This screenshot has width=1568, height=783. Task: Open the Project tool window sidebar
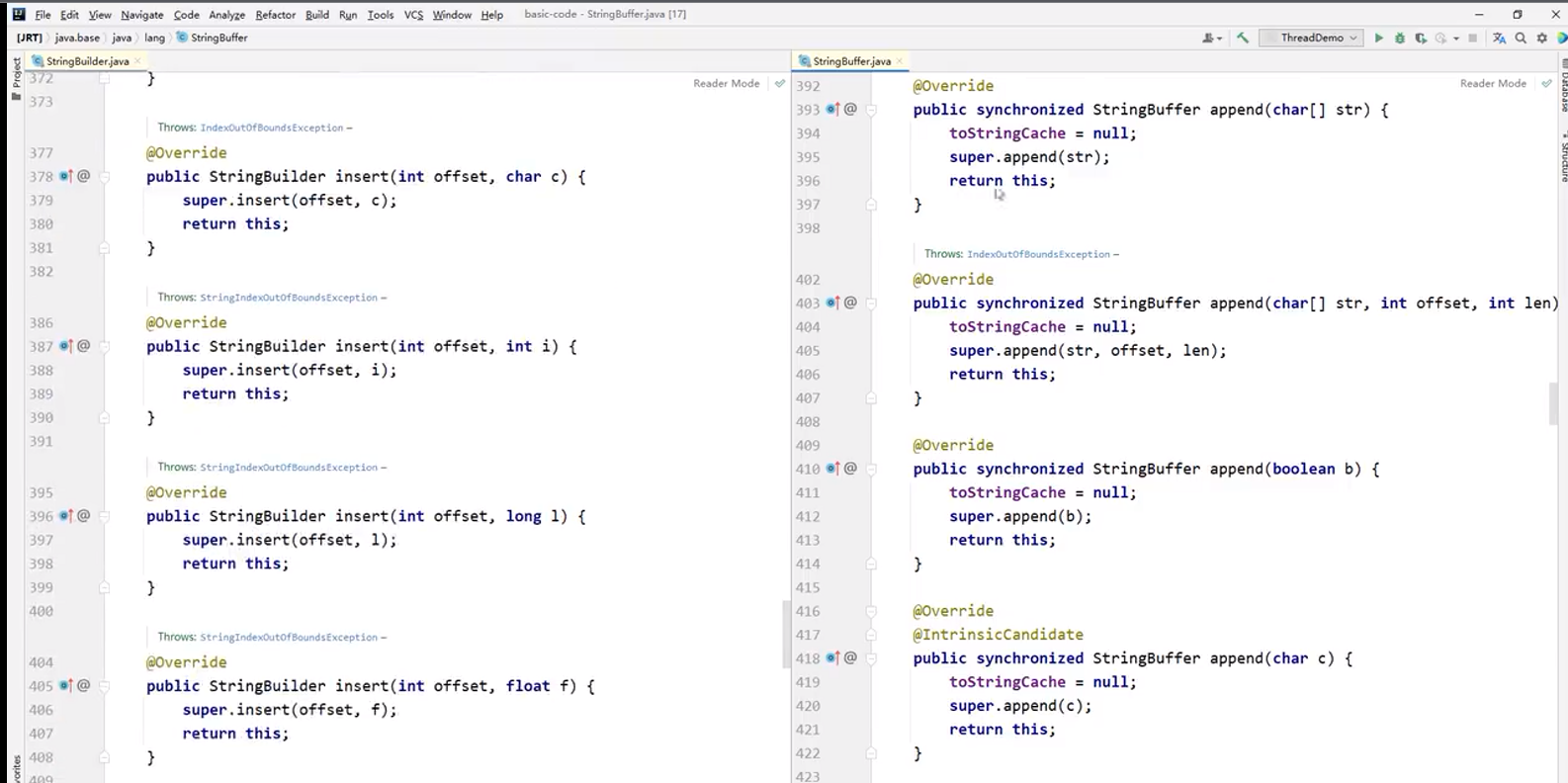pyautogui.click(x=16, y=79)
